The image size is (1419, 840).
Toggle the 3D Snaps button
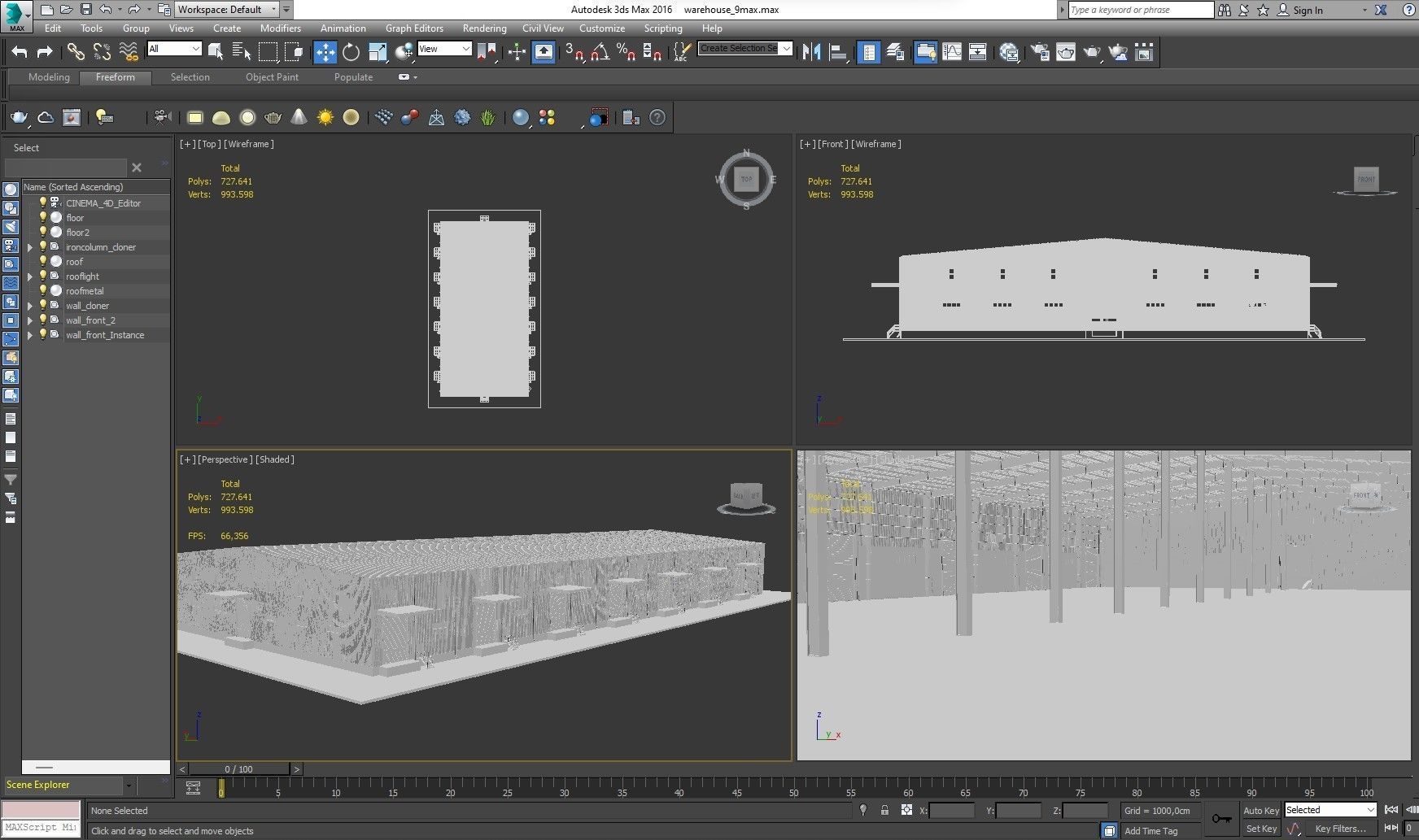click(x=574, y=52)
